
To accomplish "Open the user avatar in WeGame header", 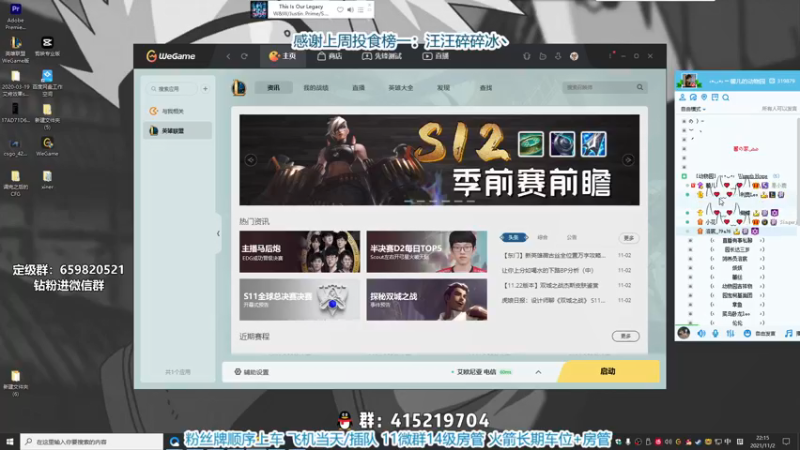I will [574, 56].
